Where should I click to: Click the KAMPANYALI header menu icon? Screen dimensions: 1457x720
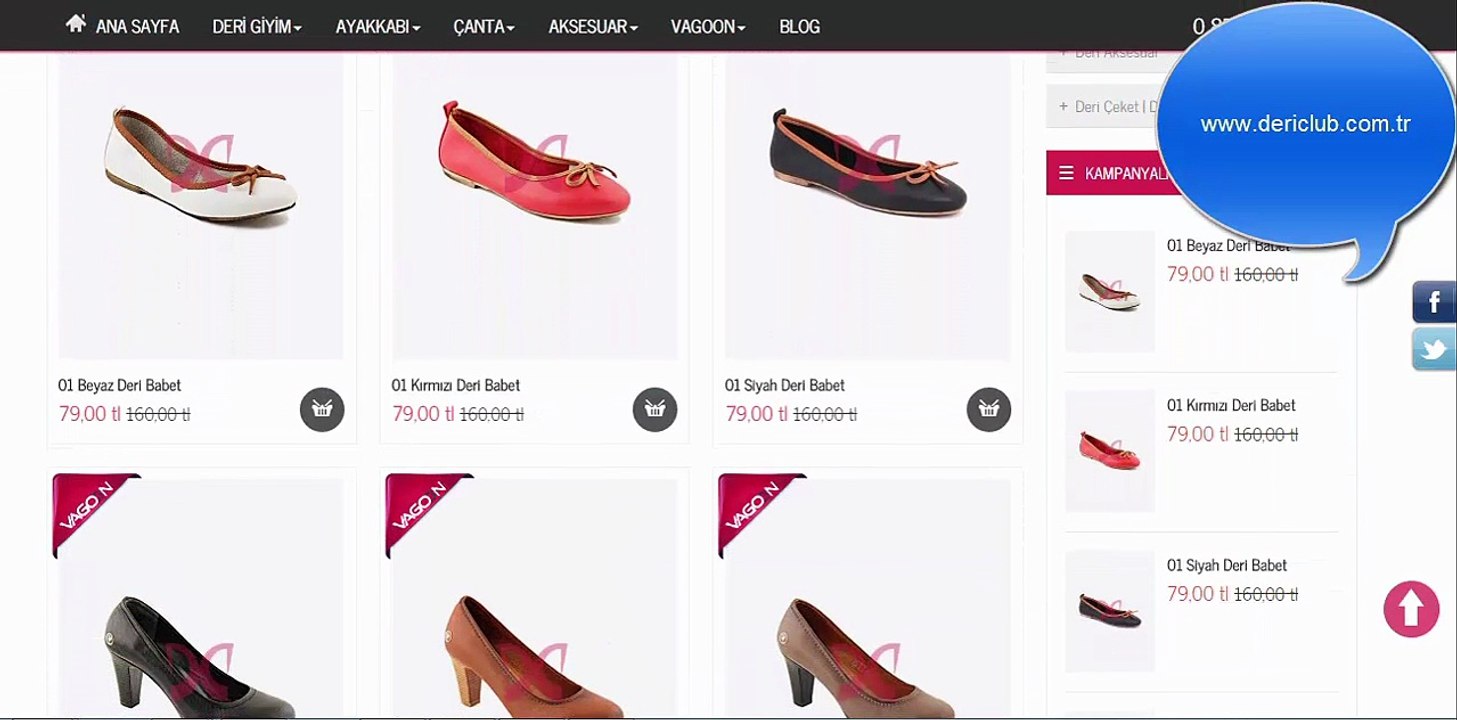1066,173
